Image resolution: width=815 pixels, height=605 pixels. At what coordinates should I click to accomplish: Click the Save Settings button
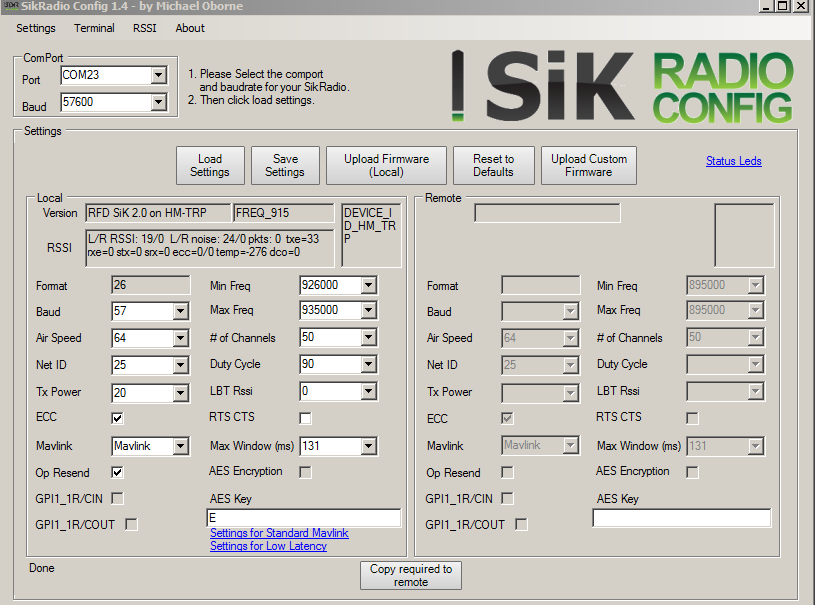pyautogui.click(x=285, y=165)
